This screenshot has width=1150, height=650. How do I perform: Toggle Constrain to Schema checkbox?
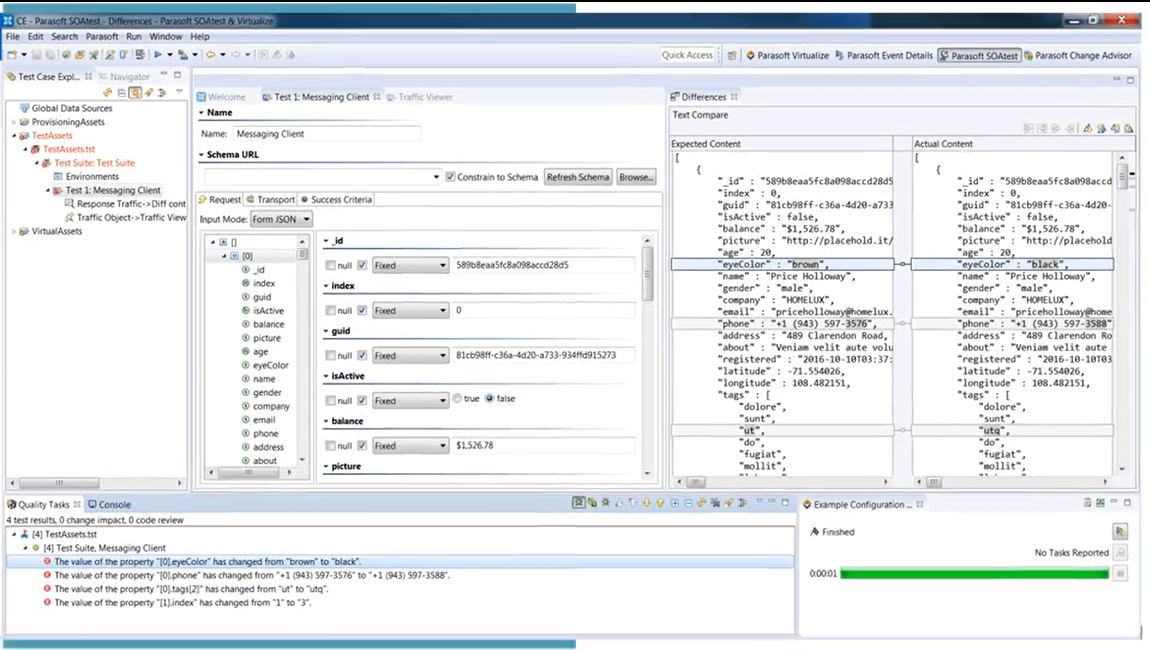click(450, 177)
